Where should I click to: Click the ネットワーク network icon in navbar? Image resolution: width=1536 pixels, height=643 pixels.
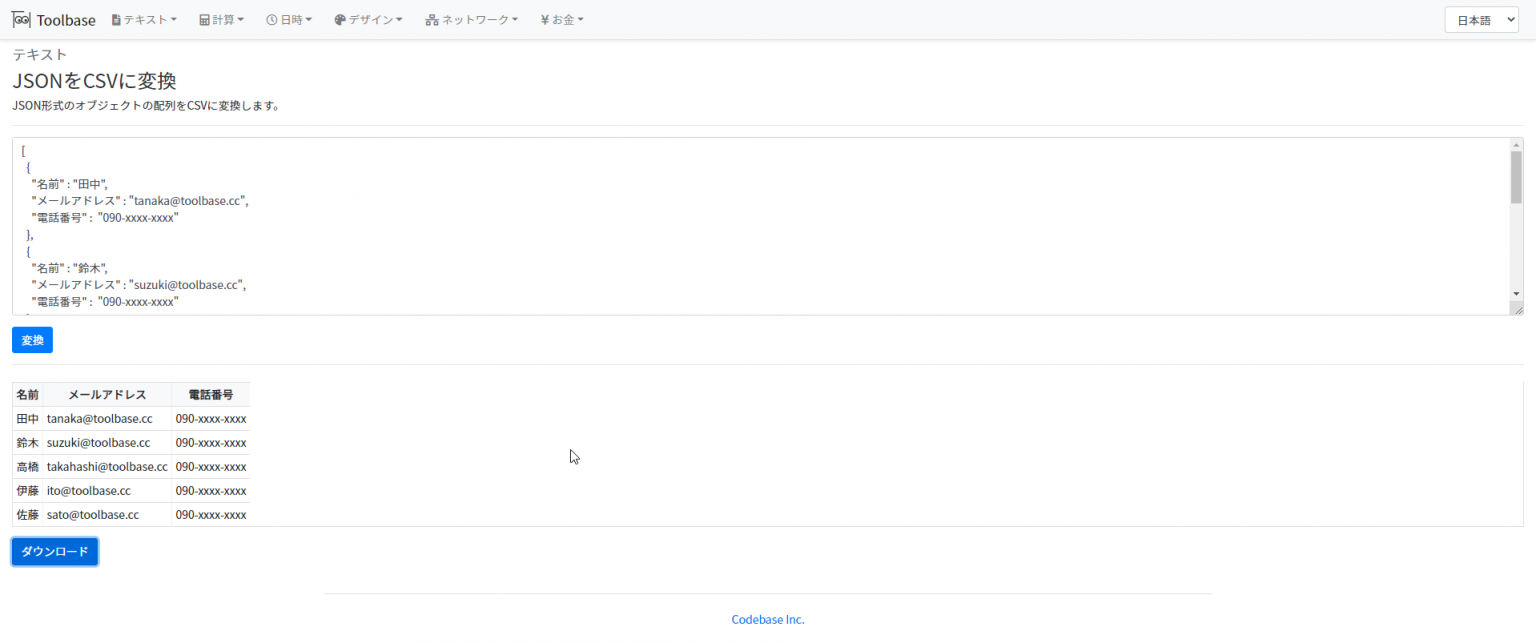coord(432,20)
